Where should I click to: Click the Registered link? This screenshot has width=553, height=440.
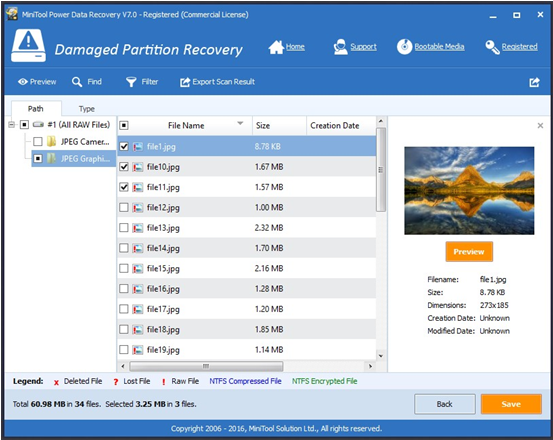519,47
